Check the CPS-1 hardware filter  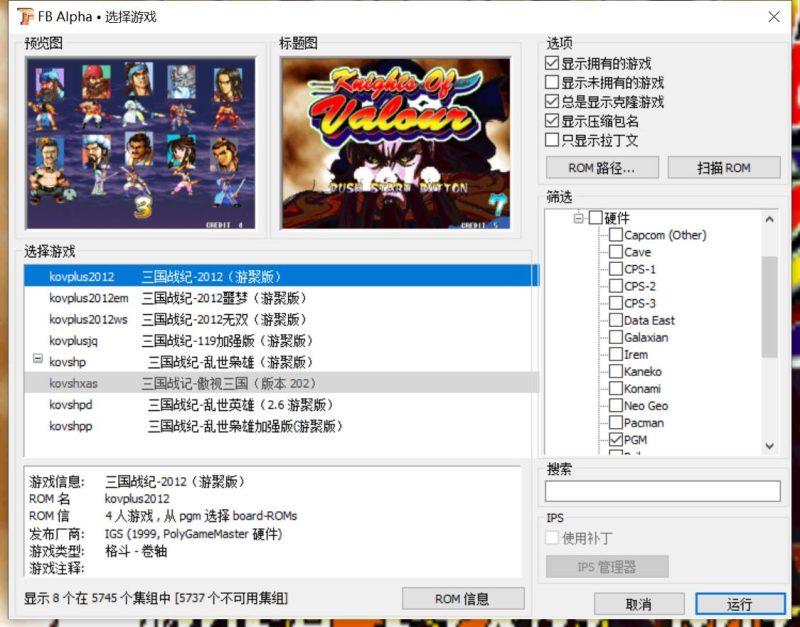click(x=616, y=269)
